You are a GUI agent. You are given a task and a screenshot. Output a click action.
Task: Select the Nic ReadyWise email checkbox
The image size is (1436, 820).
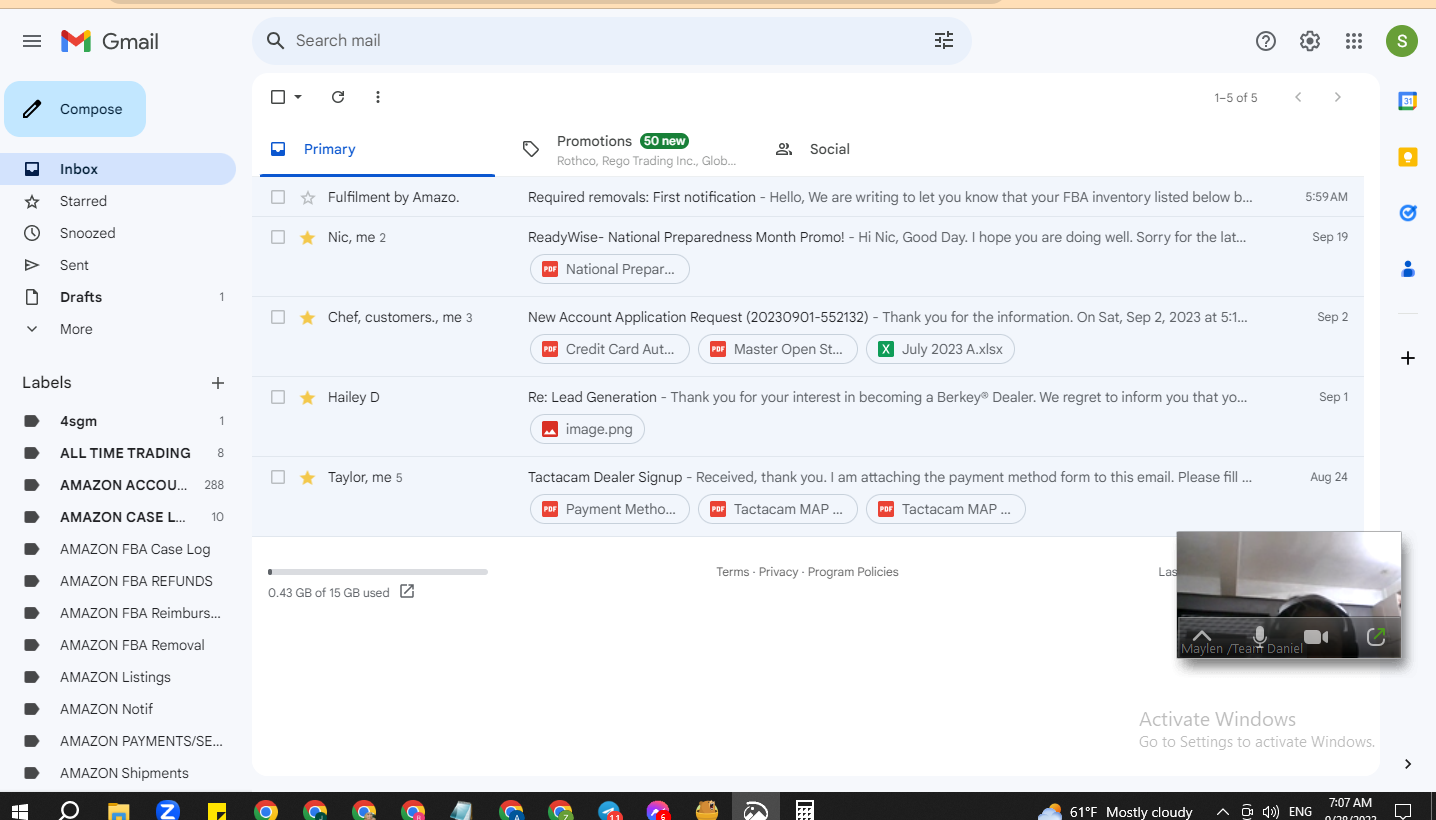pos(278,238)
